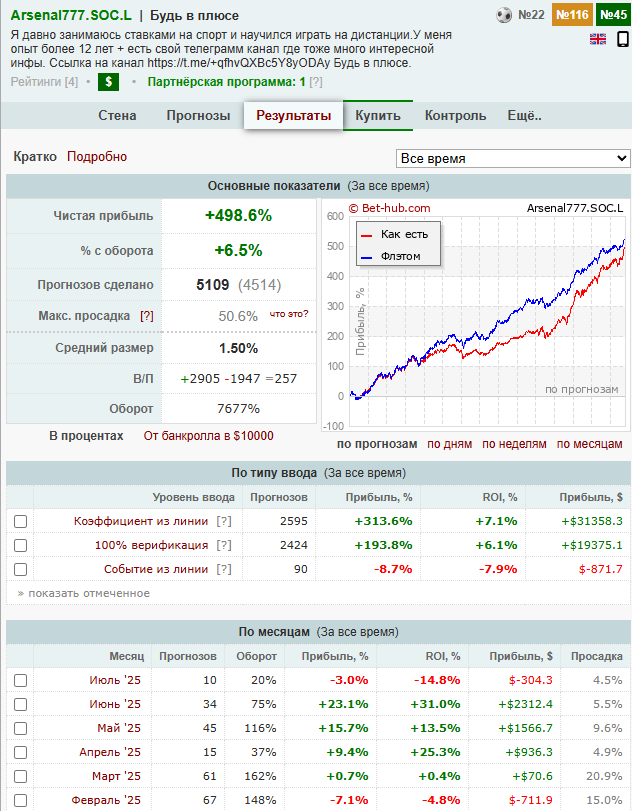632x811 pixels.
Task: Click the orange №116 rating badge
Action: pos(571,15)
